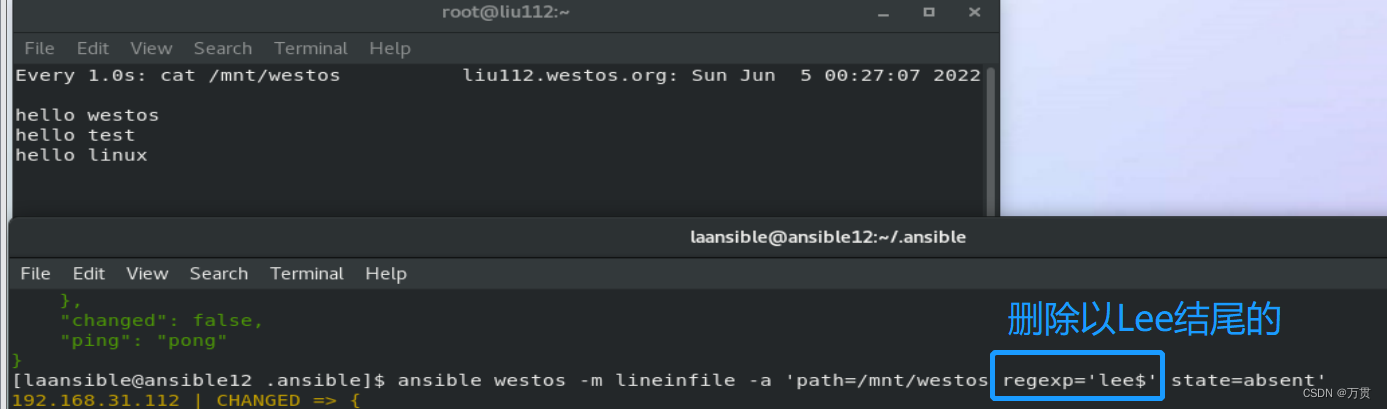Open Terminal menu in laansible window

pyautogui.click(x=307, y=273)
